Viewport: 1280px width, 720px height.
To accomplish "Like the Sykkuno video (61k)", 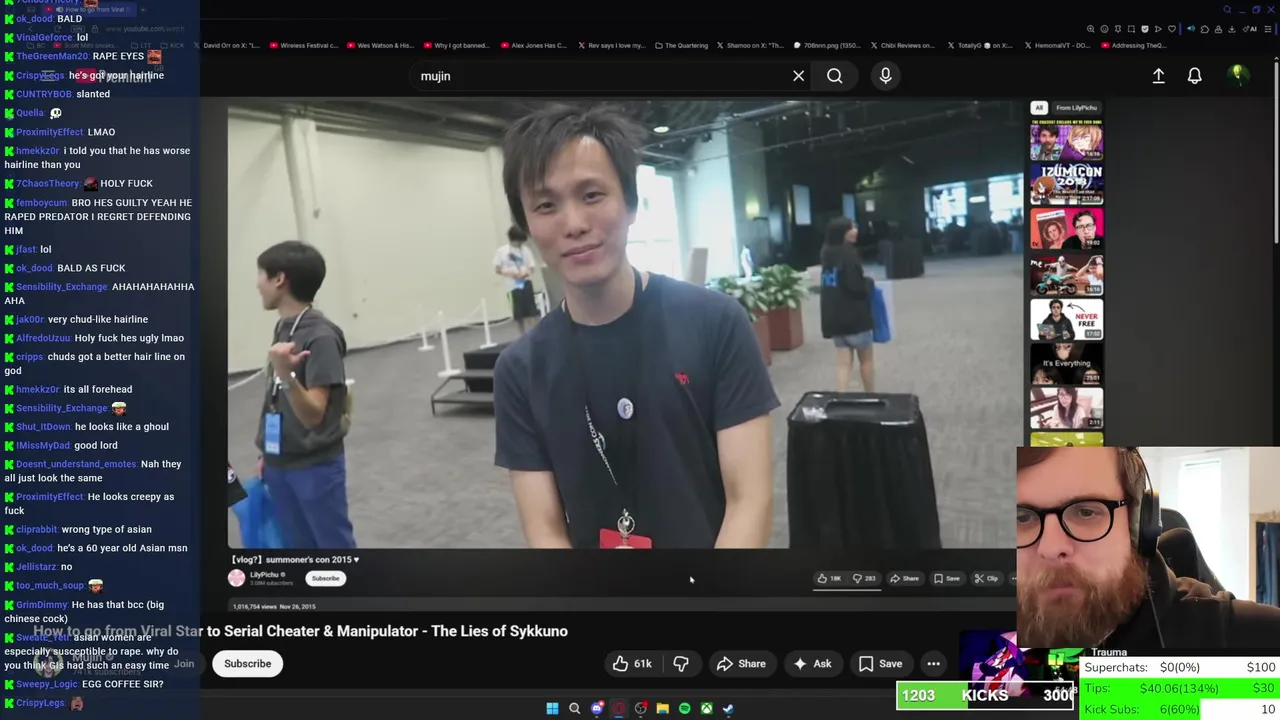I will pyautogui.click(x=632, y=663).
